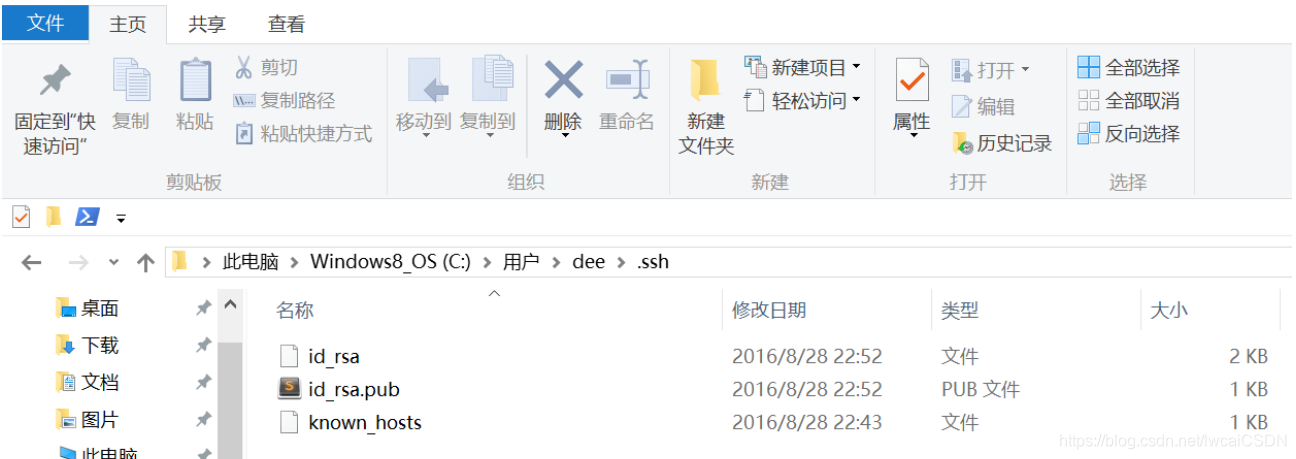This screenshot has height=459, width=1296.
Task: Expand the New item dropdown arrow
Action: coord(856,68)
